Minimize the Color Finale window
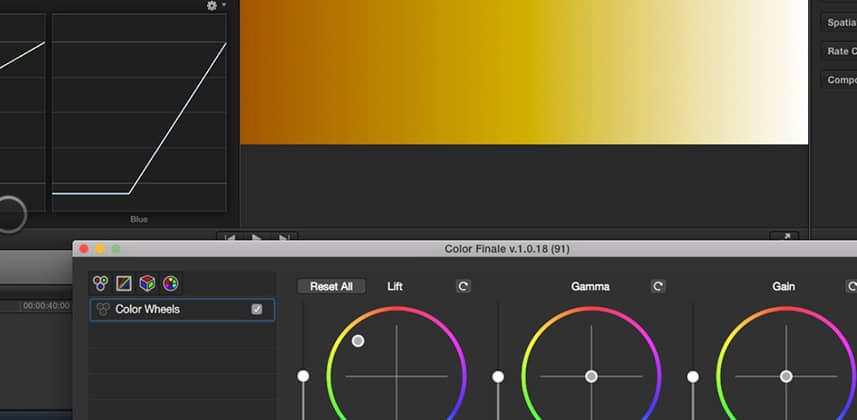The image size is (857, 420). [x=100, y=249]
